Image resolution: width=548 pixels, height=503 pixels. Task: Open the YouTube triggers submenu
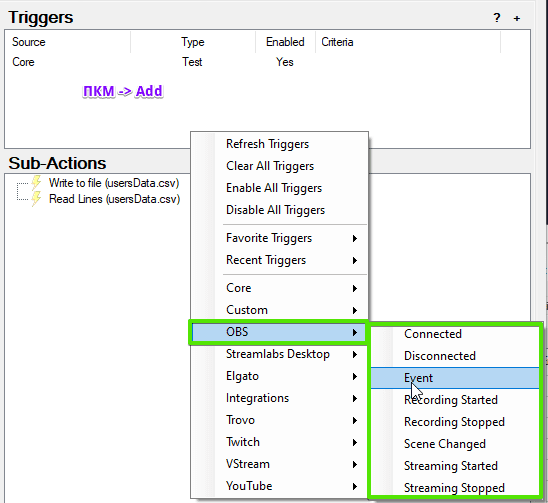(279, 486)
